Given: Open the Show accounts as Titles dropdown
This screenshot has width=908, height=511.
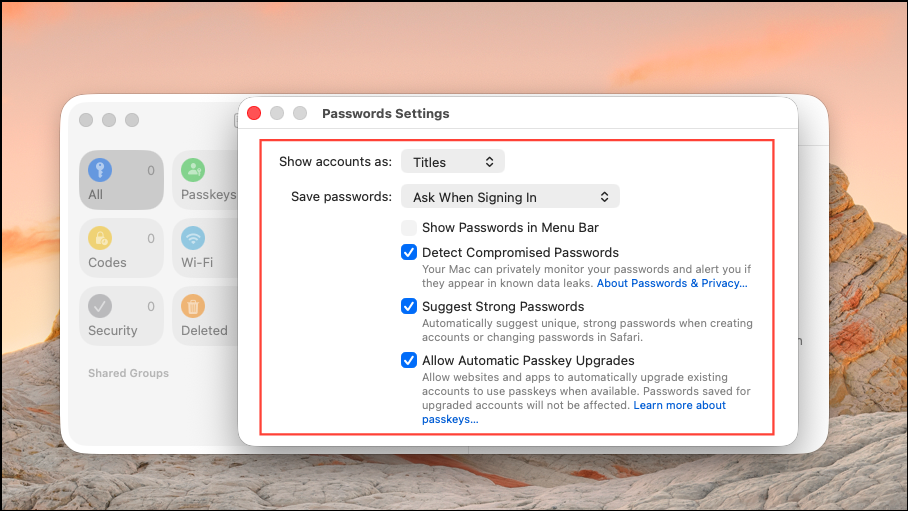Looking at the screenshot, I should (453, 162).
